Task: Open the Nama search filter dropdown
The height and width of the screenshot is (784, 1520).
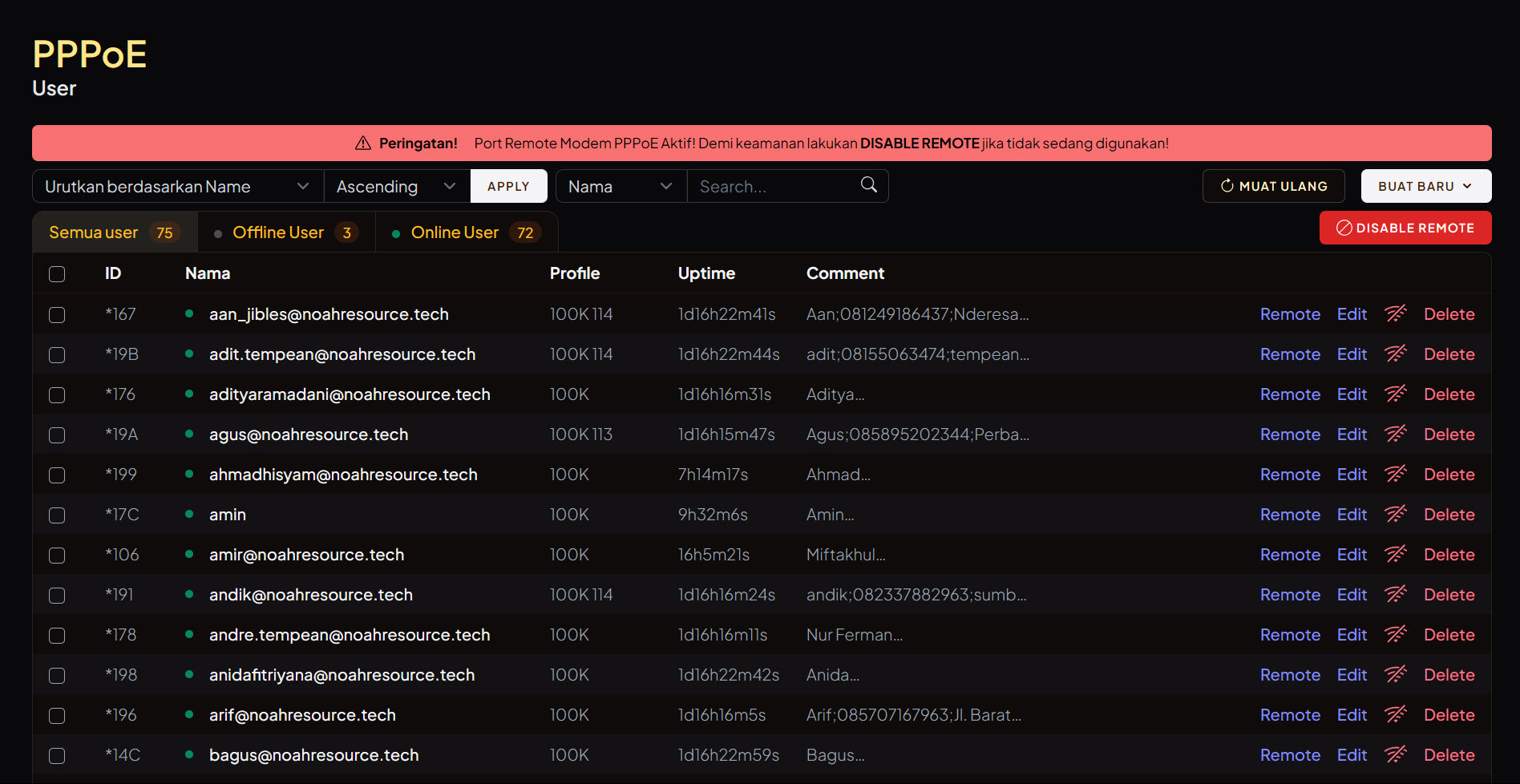Action: point(621,186)
